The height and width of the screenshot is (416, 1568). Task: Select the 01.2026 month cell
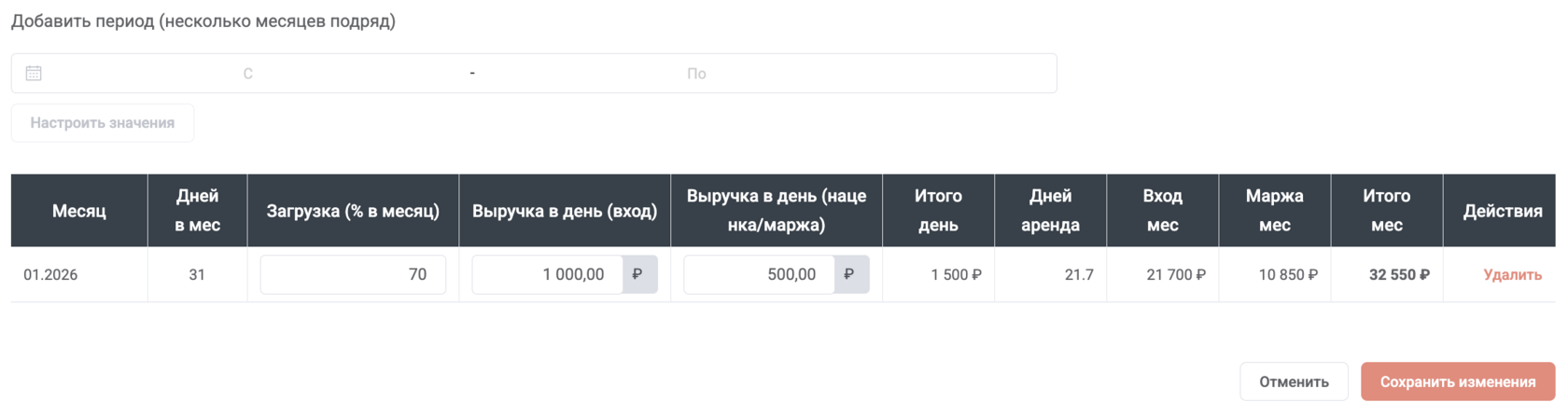click(50, 274)
